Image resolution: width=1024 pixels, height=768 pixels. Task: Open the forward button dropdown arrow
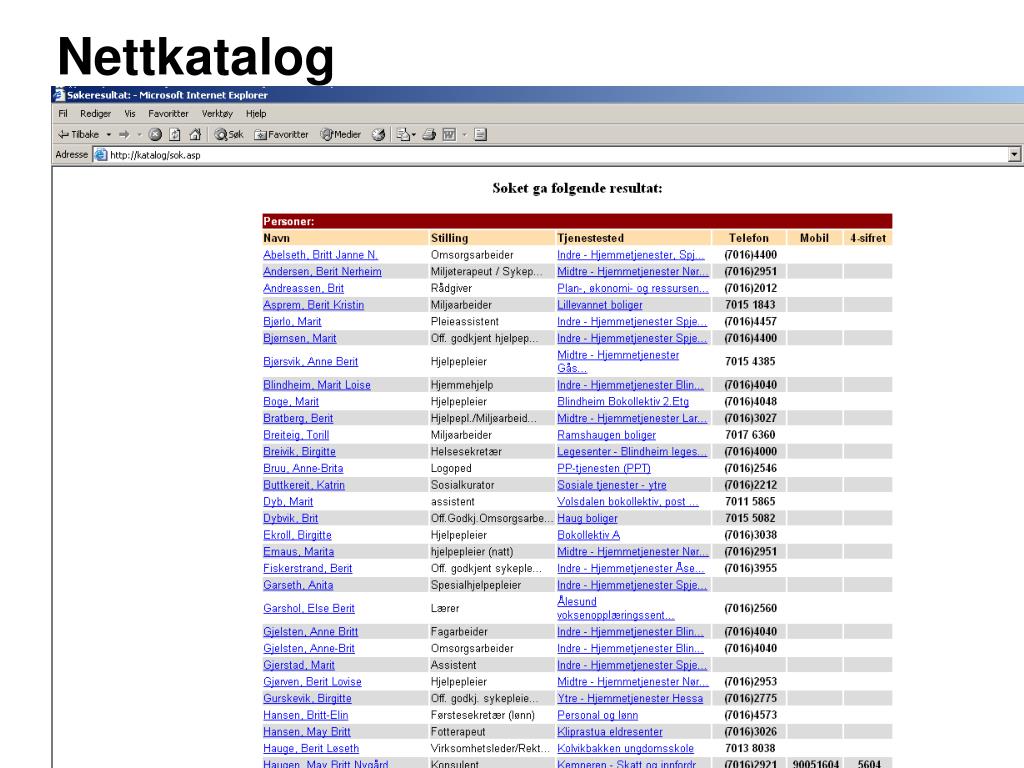[x=139, y=135]
